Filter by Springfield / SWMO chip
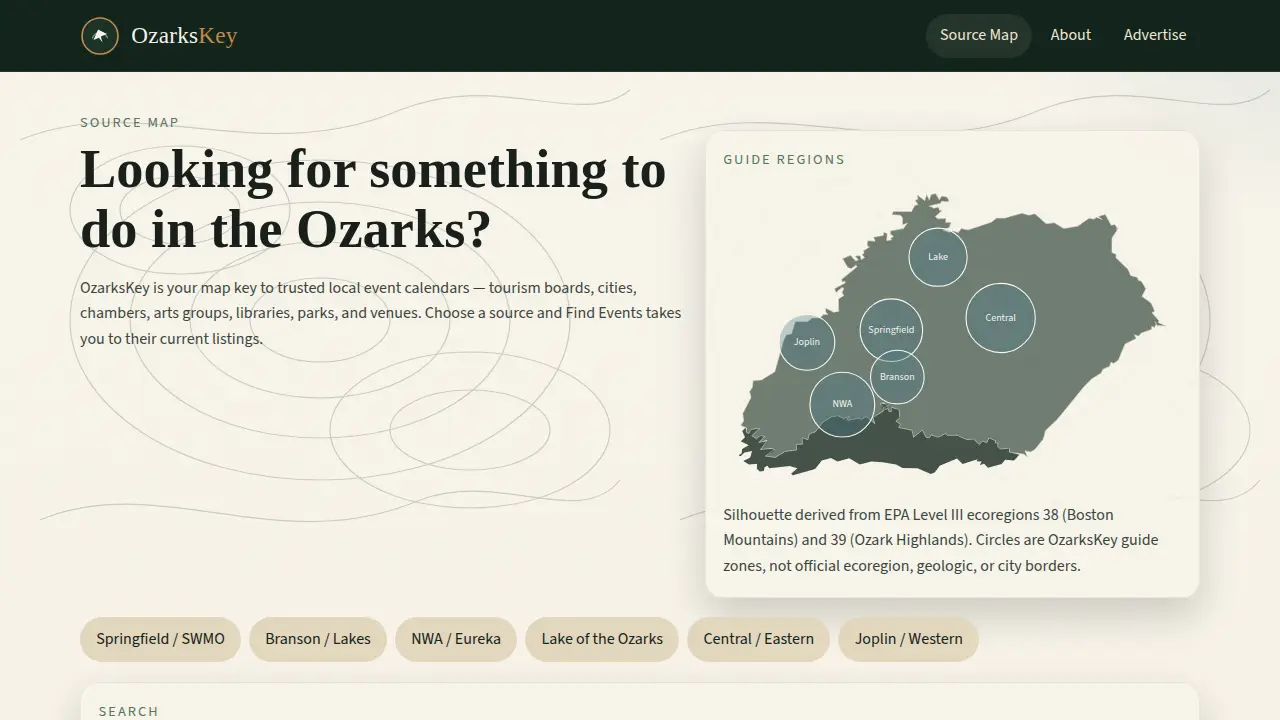 click(160, 639)
